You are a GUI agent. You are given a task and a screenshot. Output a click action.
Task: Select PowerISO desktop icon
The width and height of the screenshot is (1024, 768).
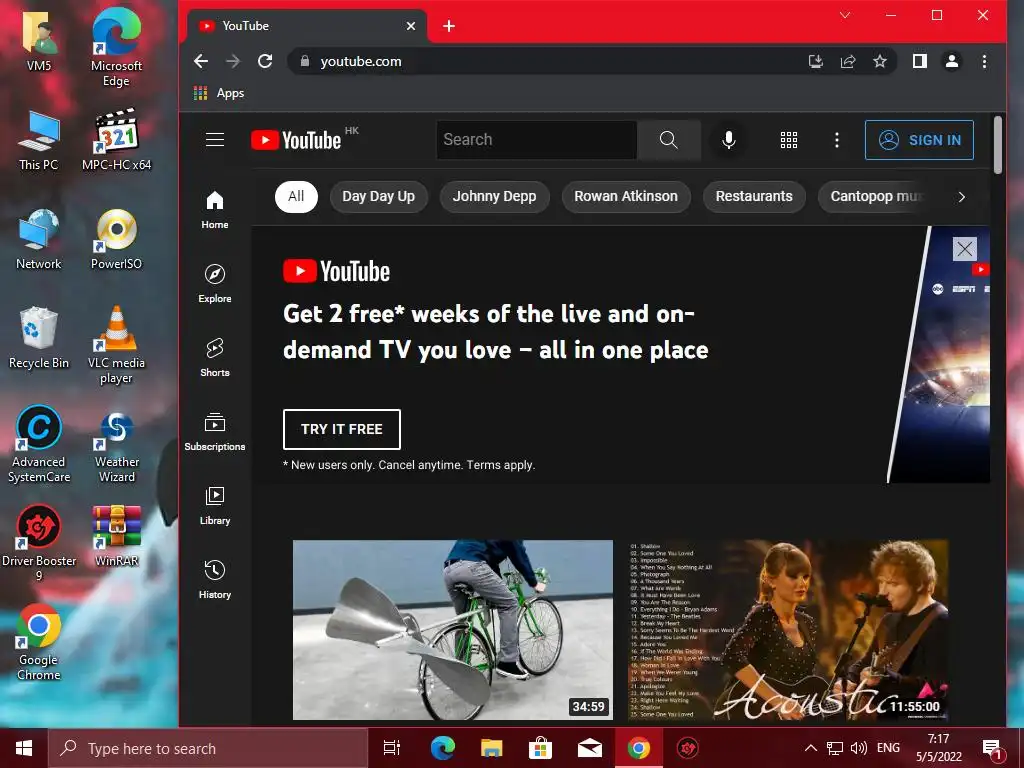[x=116, y=239]
